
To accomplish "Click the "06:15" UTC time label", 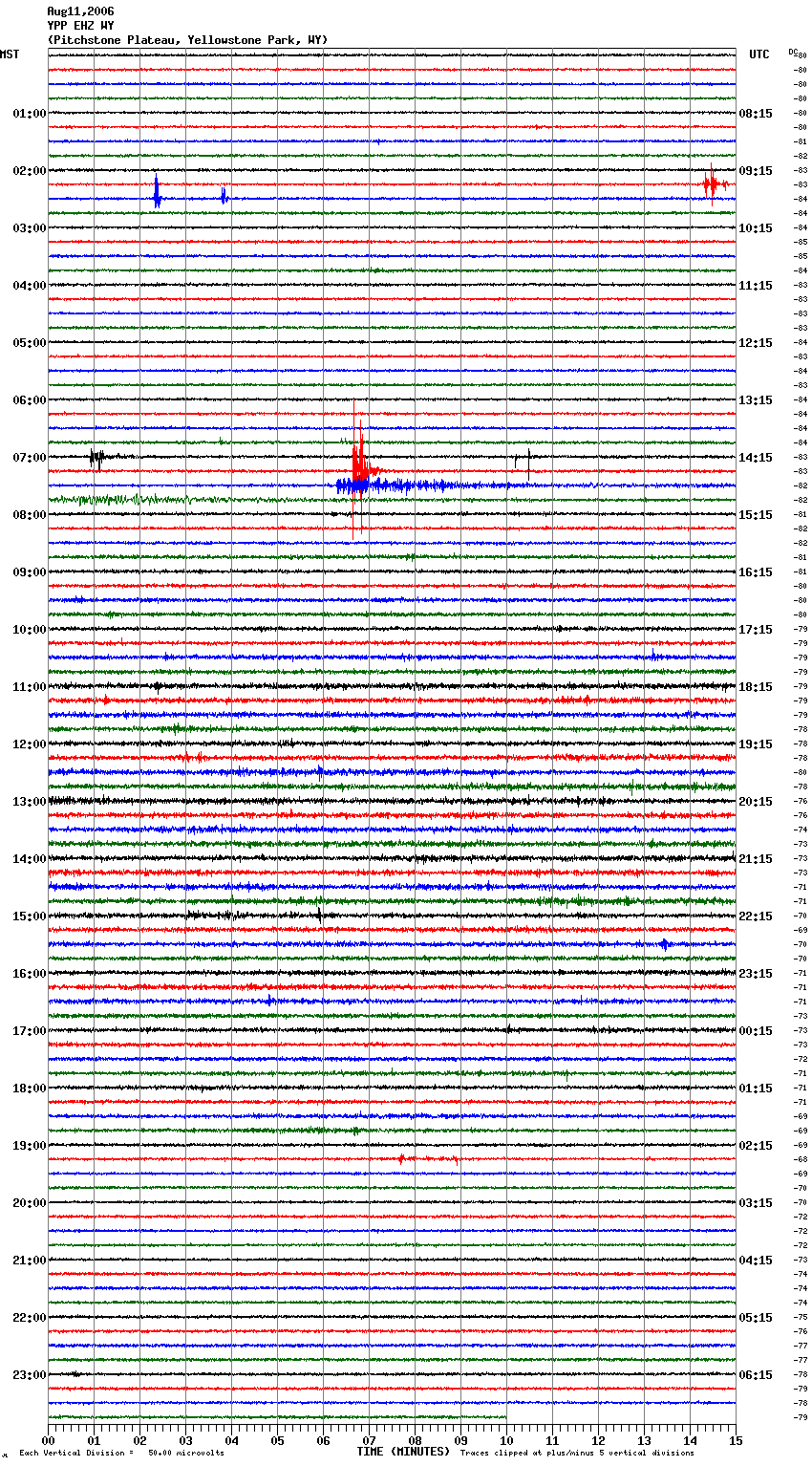I will (x=756, y=1375).
